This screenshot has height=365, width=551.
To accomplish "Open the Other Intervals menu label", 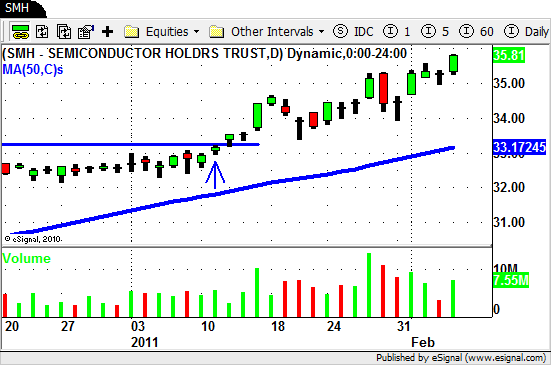I will click(x=272, y=32).
